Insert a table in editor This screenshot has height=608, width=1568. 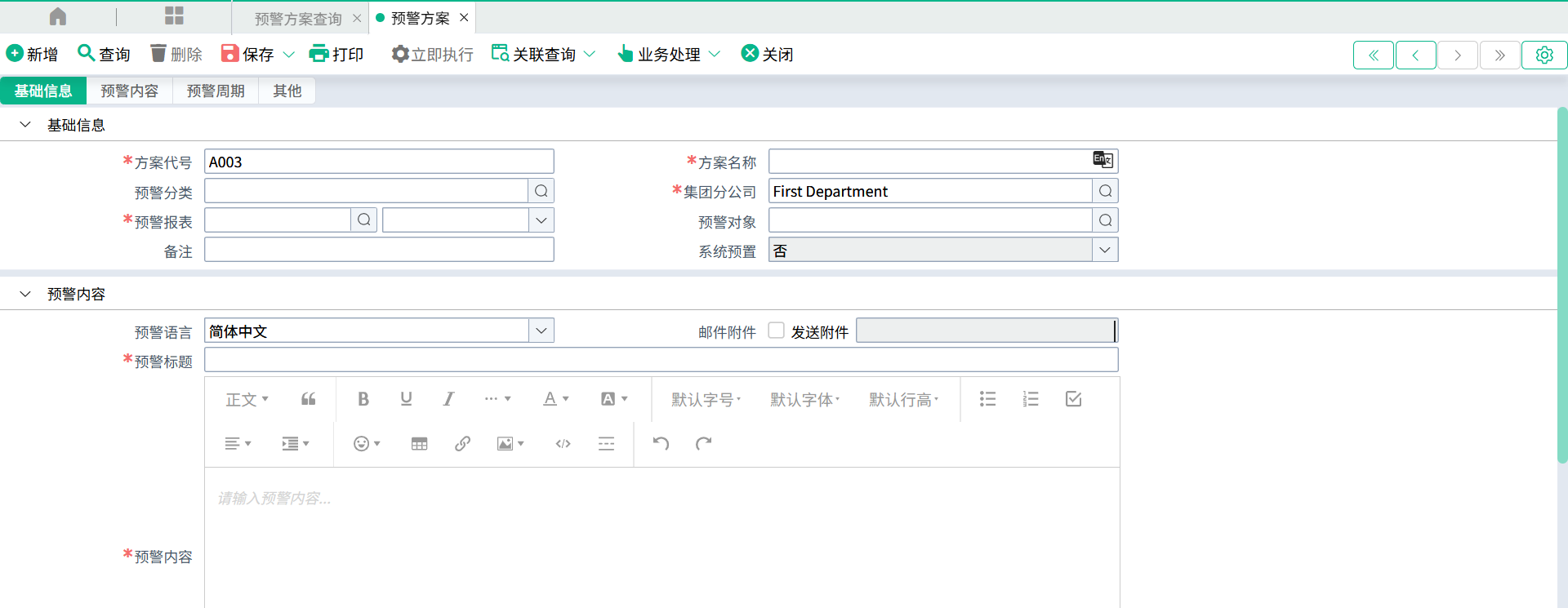(x=419, y=443)
